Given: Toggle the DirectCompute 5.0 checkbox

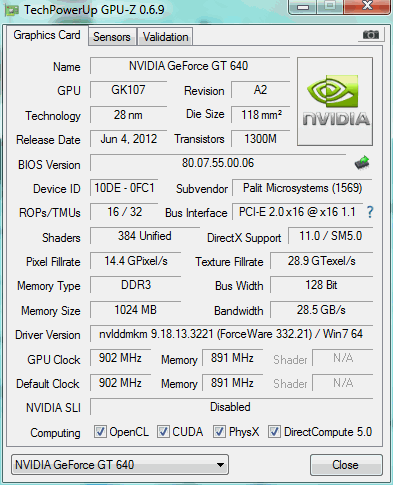Looking at the screenshot, I should click(274, 432).
